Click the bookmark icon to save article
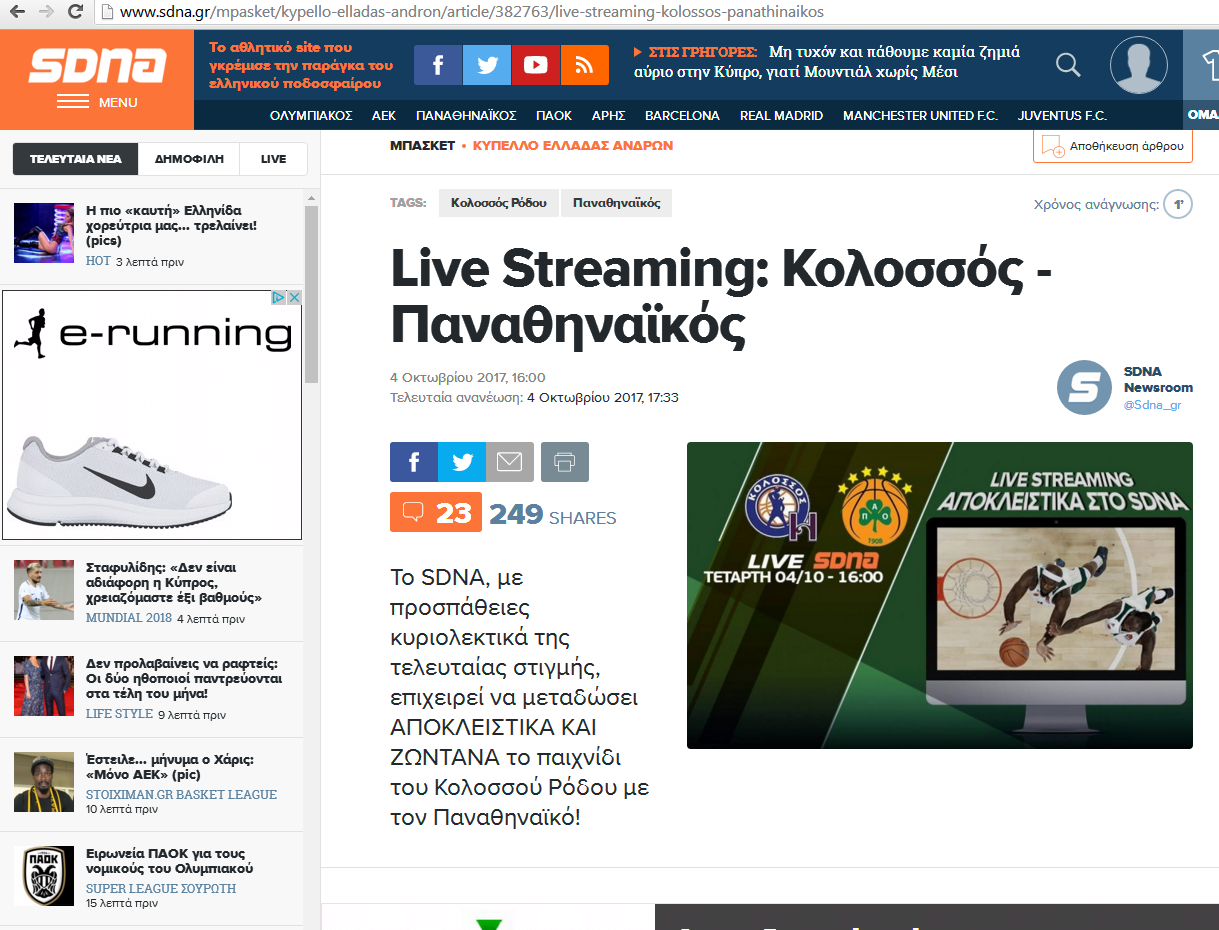The image size is (1219, 930). [1052, 147]
